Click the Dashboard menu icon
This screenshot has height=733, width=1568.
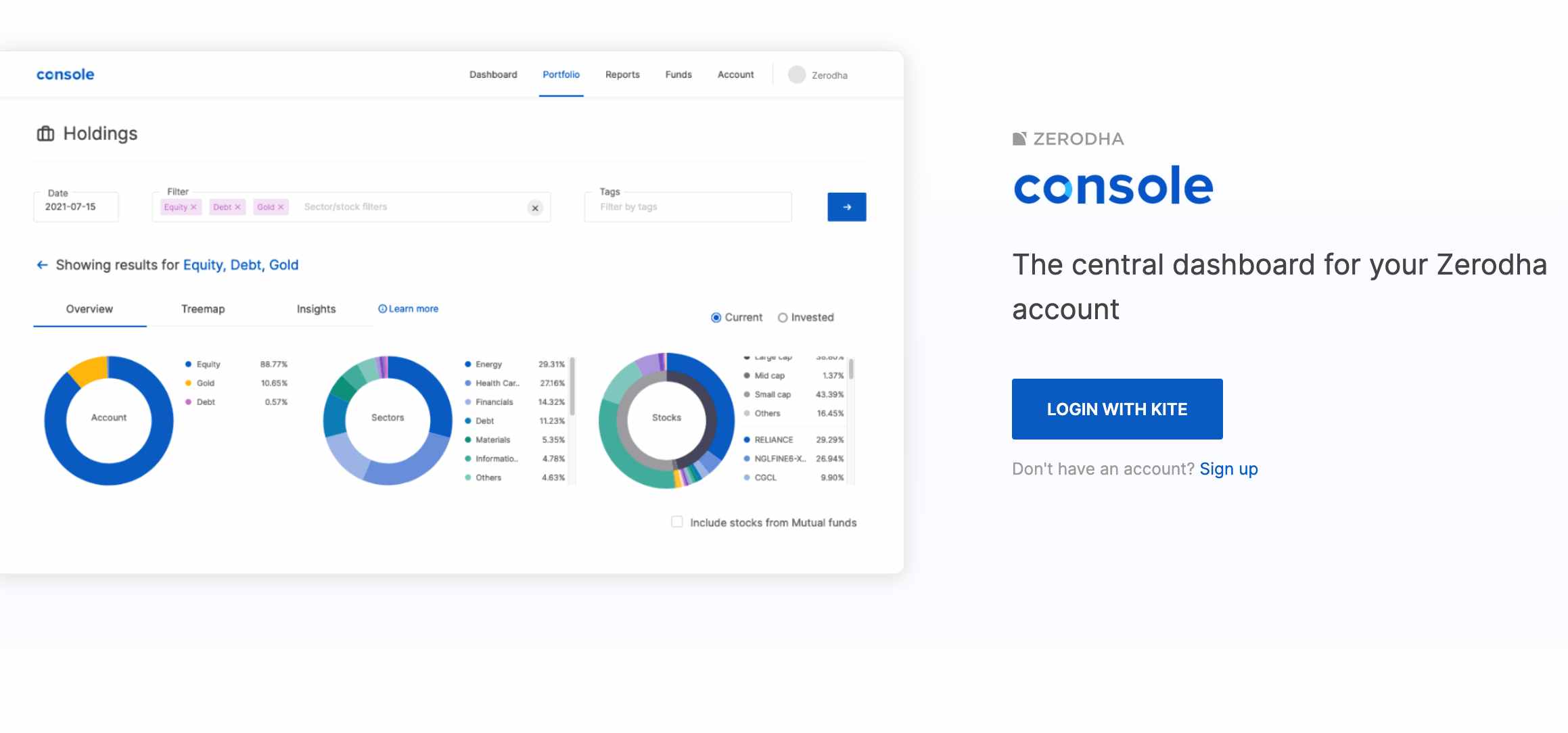492,75
